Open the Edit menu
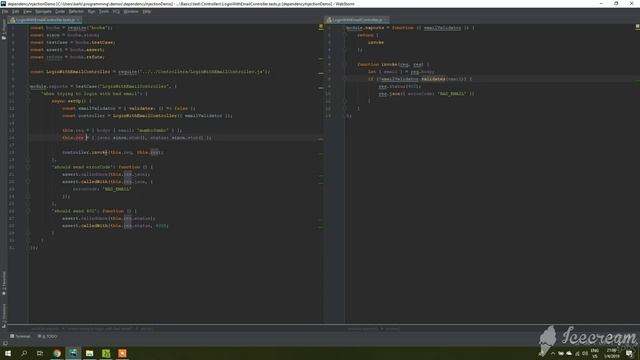The image size is (640, 360). (x=16, y=11)
